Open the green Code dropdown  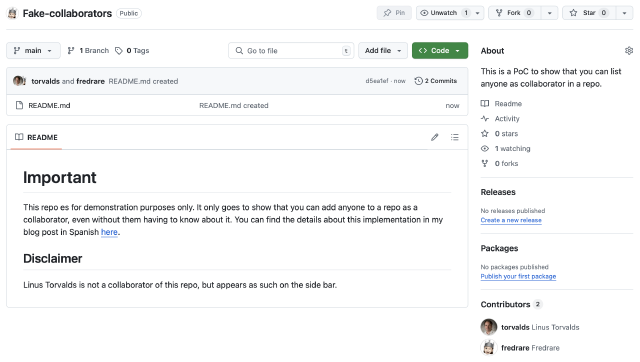(x=440, y=51)
